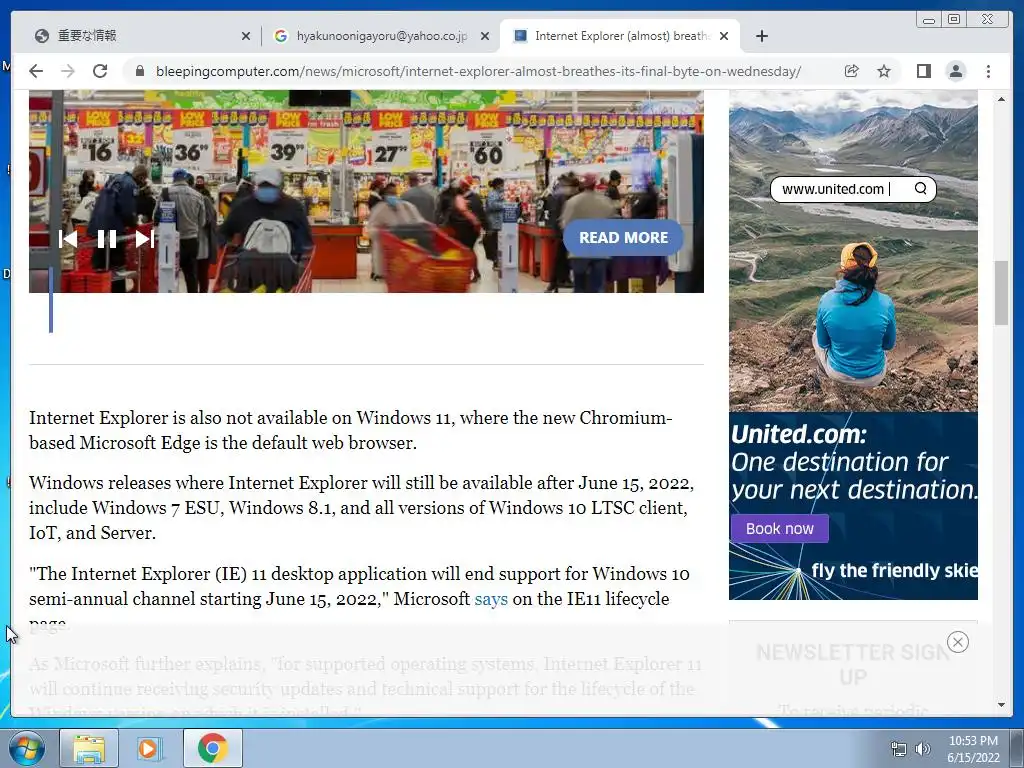Close the Internet Explorer article tab
1024x768 pixels.
coord(724,37)
